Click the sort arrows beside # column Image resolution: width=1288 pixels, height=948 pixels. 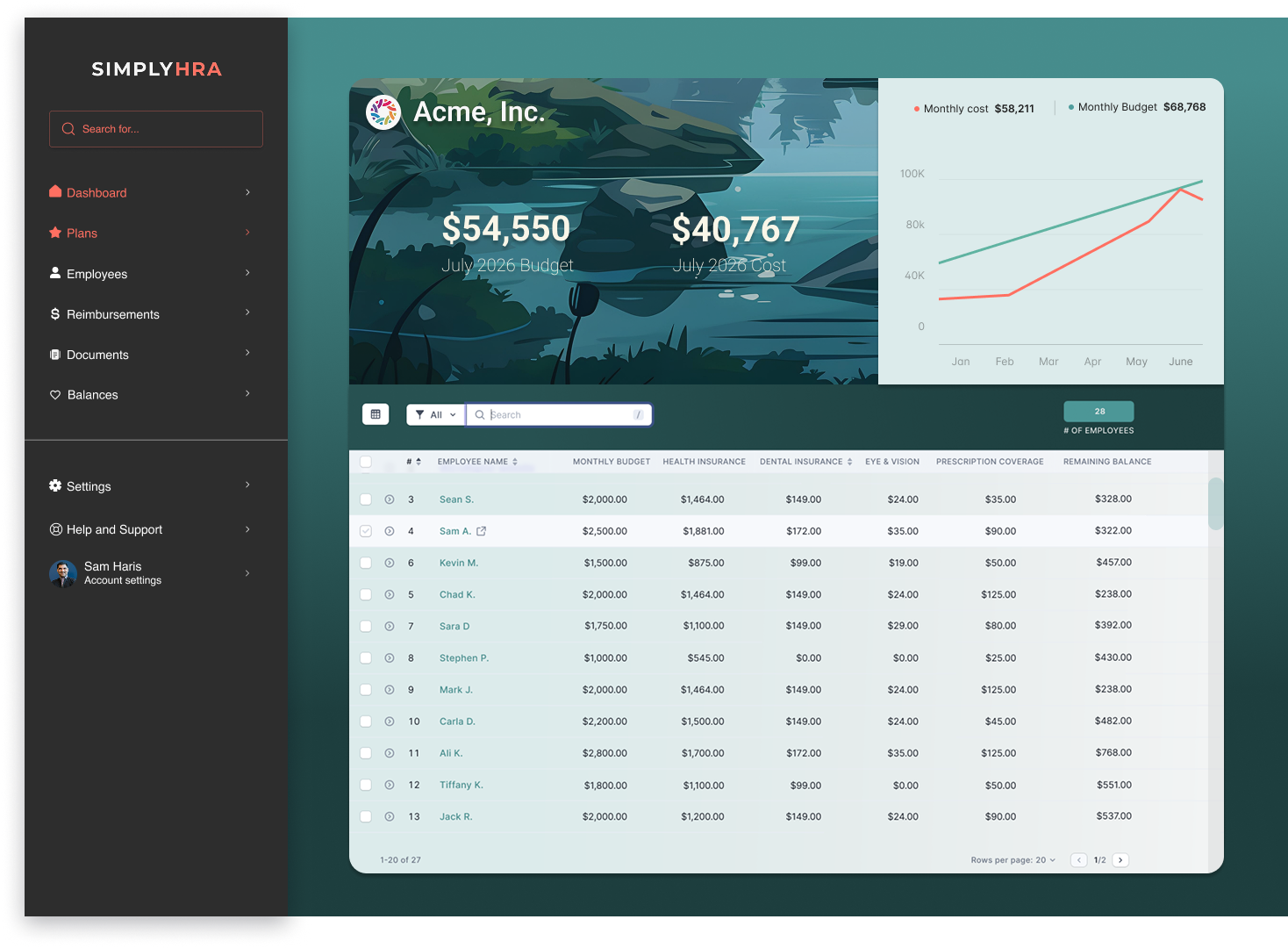click(419, 462)
